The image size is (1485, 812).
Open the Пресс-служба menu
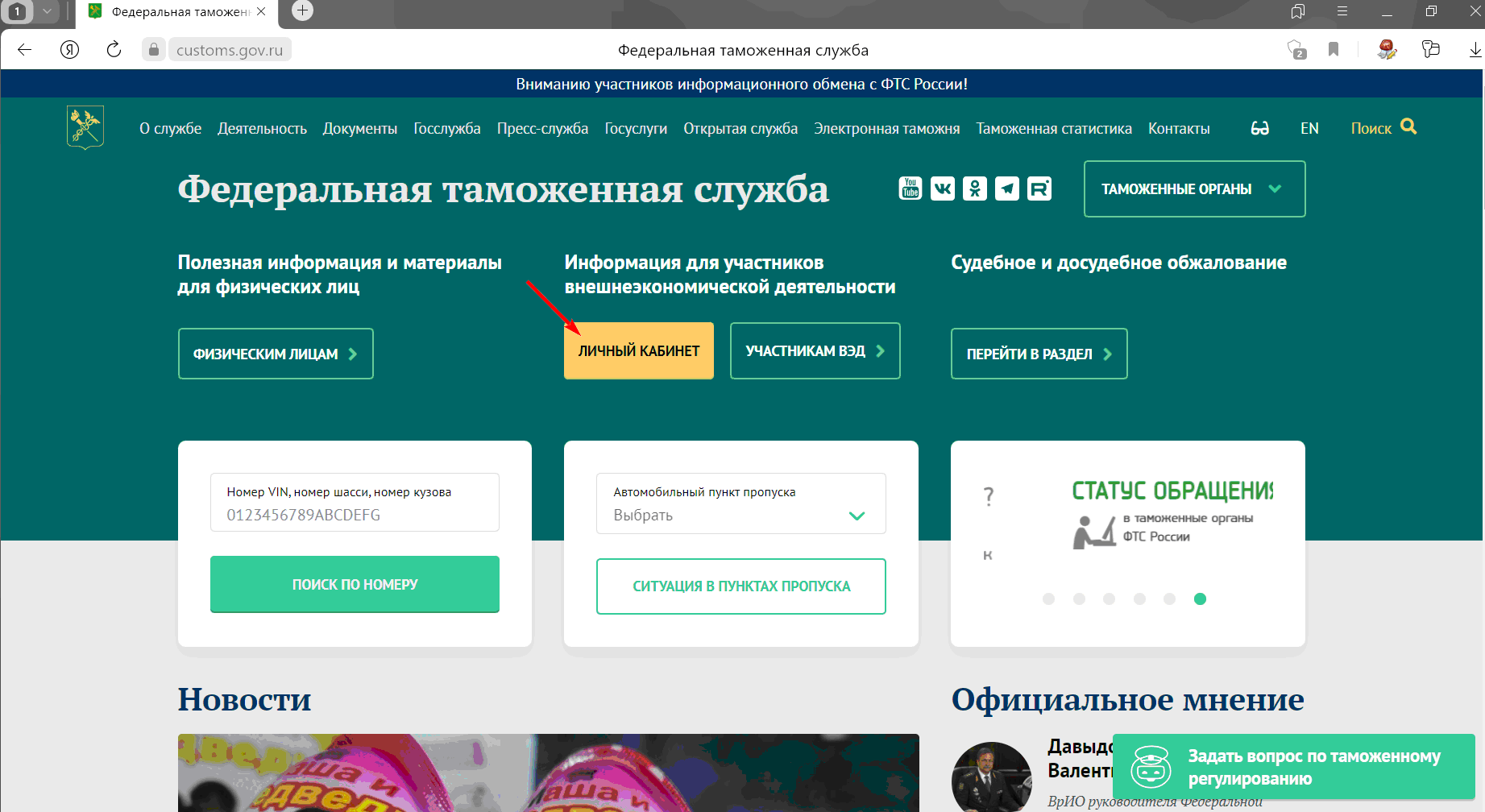click(x=543, y=129)
